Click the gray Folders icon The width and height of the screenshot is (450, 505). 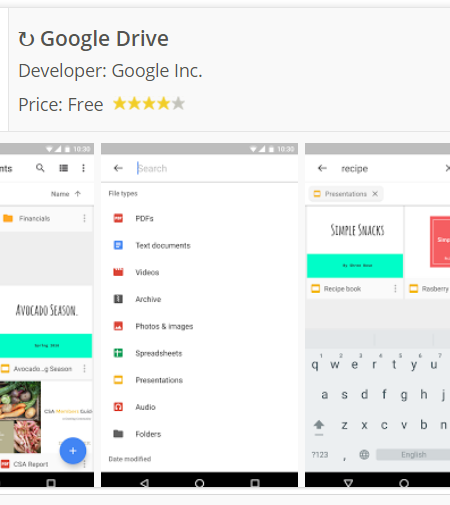[x=118, y=434]
